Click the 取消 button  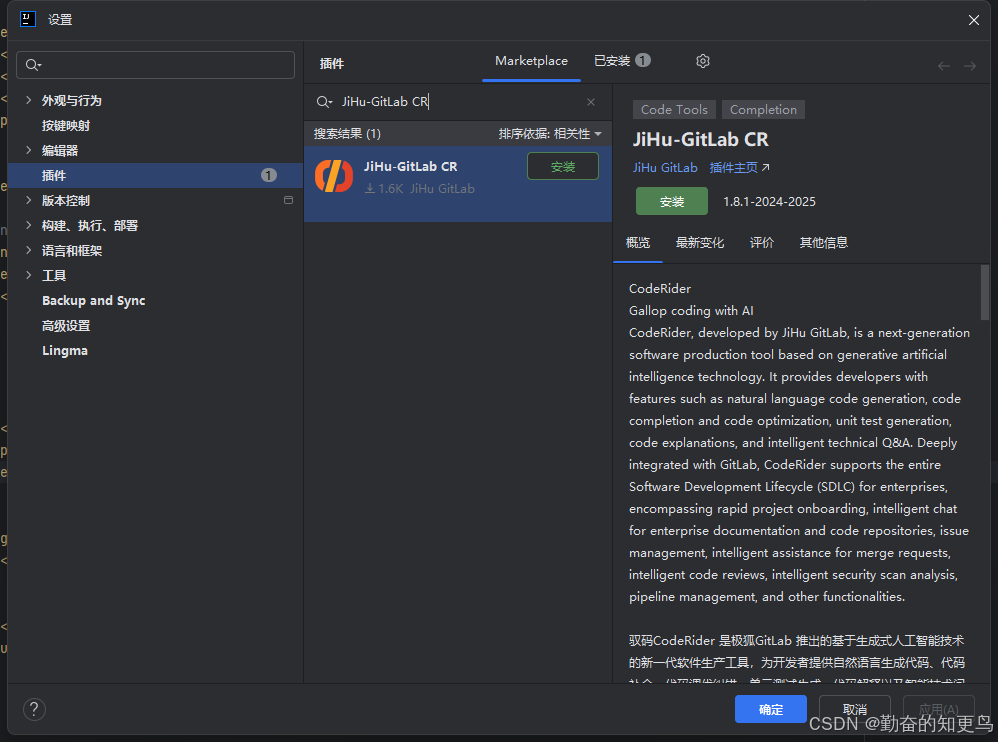[854, 709]
